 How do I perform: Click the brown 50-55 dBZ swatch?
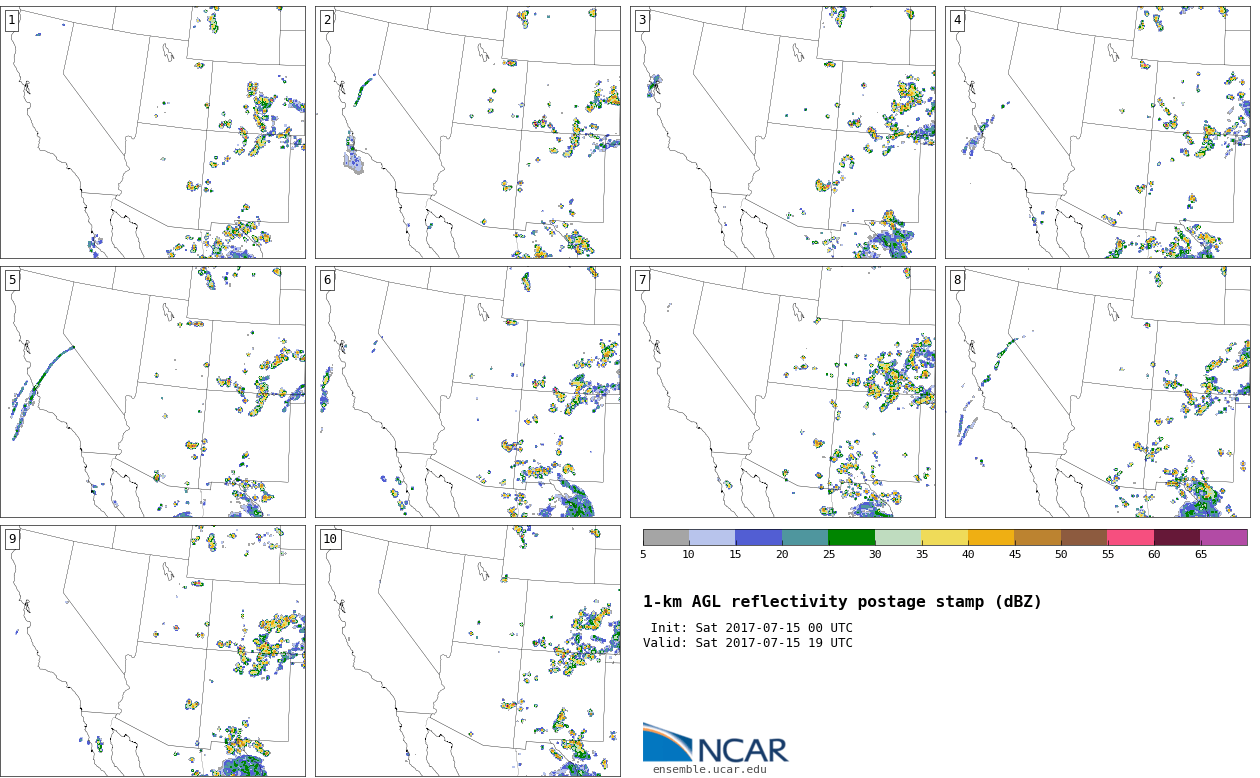1084,537
